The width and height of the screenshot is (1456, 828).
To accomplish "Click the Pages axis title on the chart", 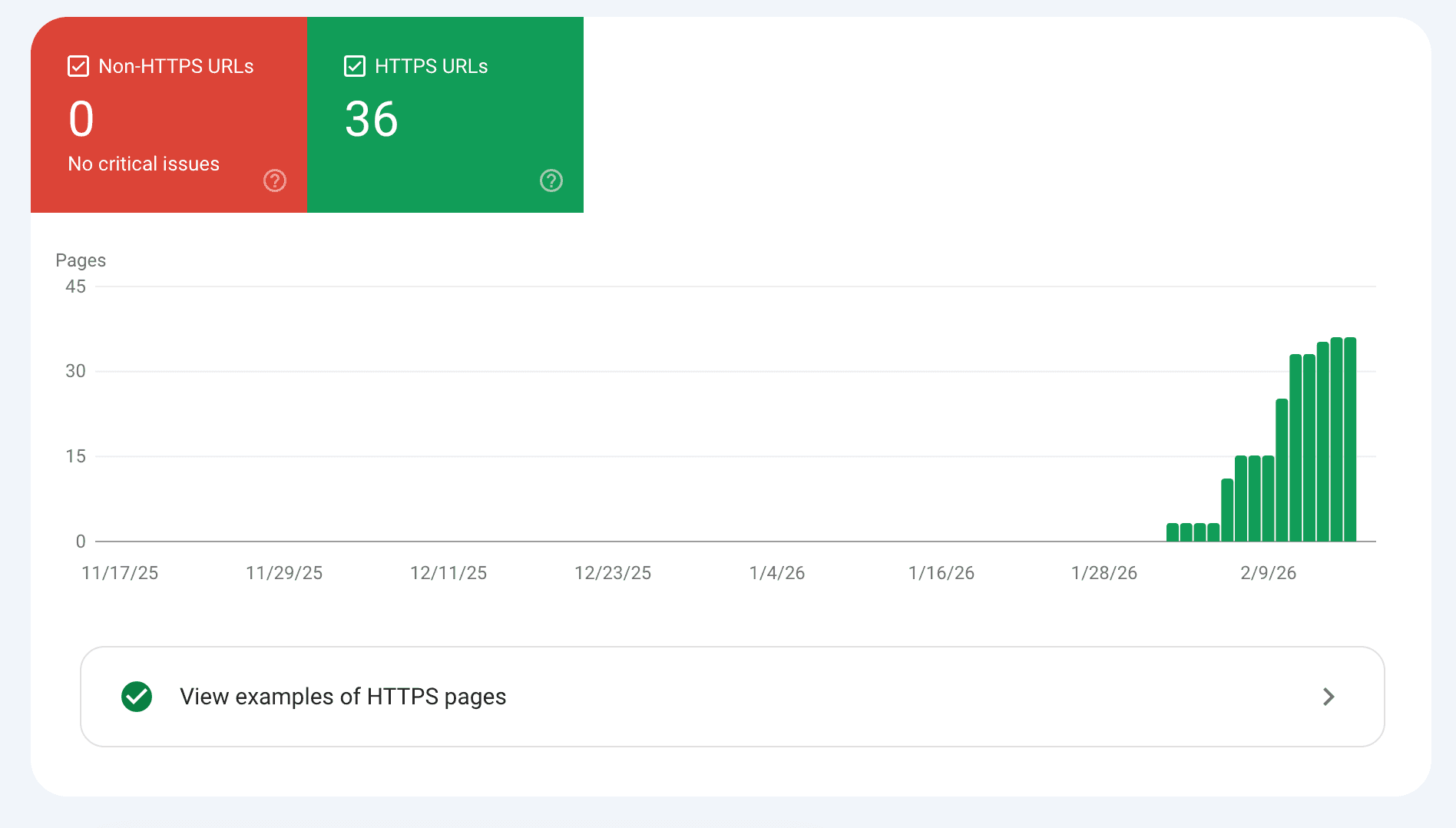I will (x=81, y=260).
